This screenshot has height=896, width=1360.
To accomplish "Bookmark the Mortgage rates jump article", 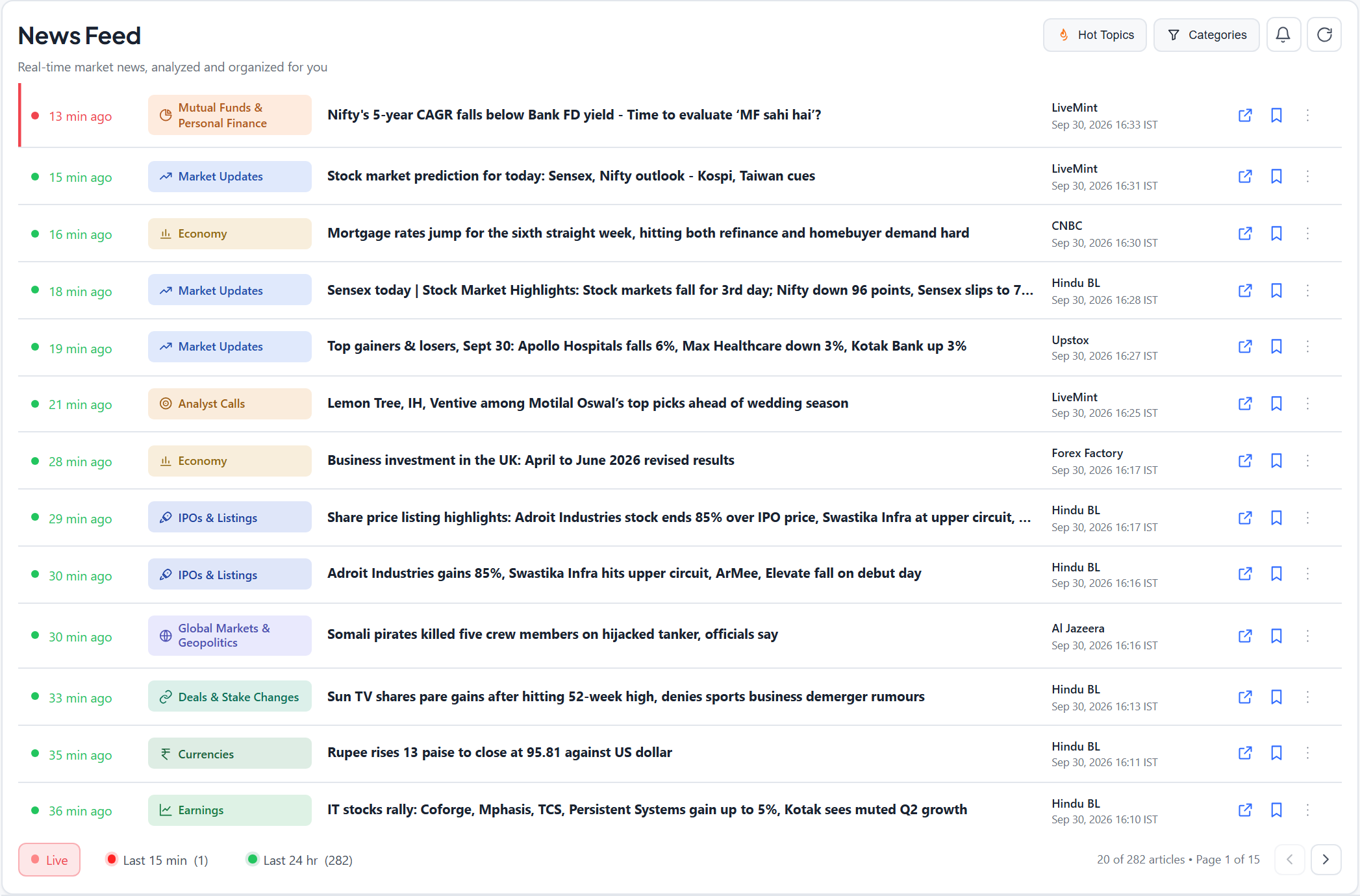I will pyautogui.click(x=1276, y=234).
